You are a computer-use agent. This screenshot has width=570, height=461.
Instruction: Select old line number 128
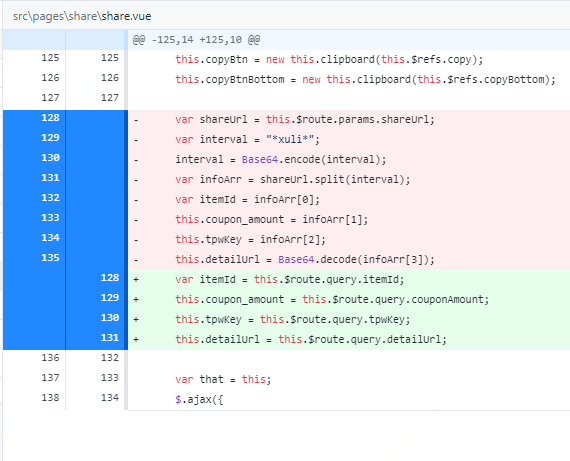pyautogui.click(x=50, y=118)
